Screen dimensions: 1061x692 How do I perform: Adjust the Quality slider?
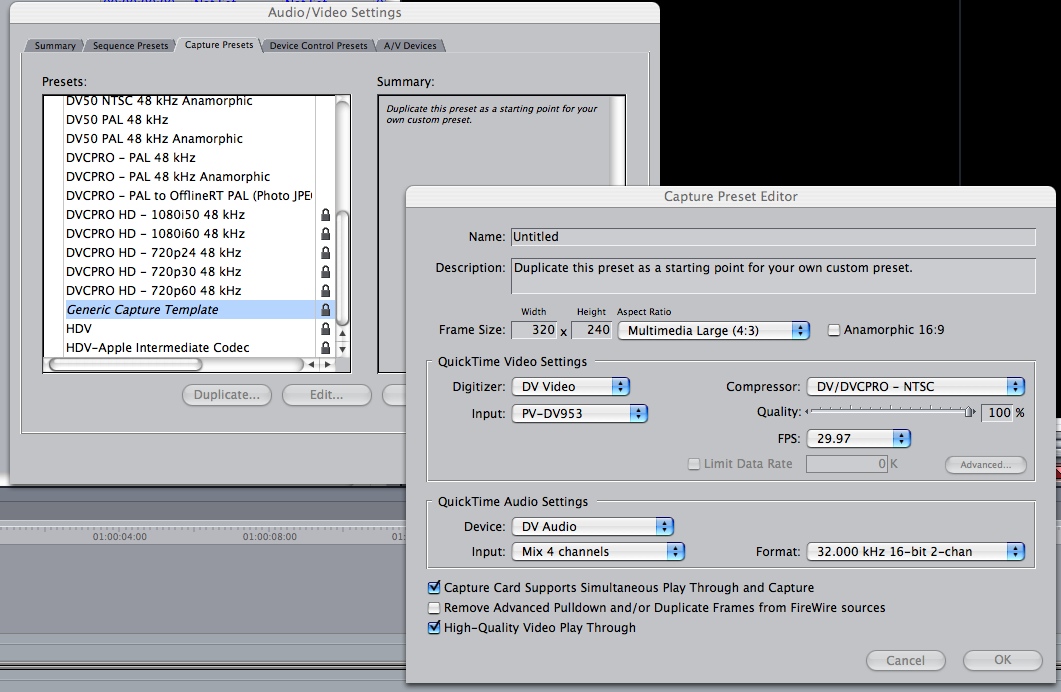point(968,412)
